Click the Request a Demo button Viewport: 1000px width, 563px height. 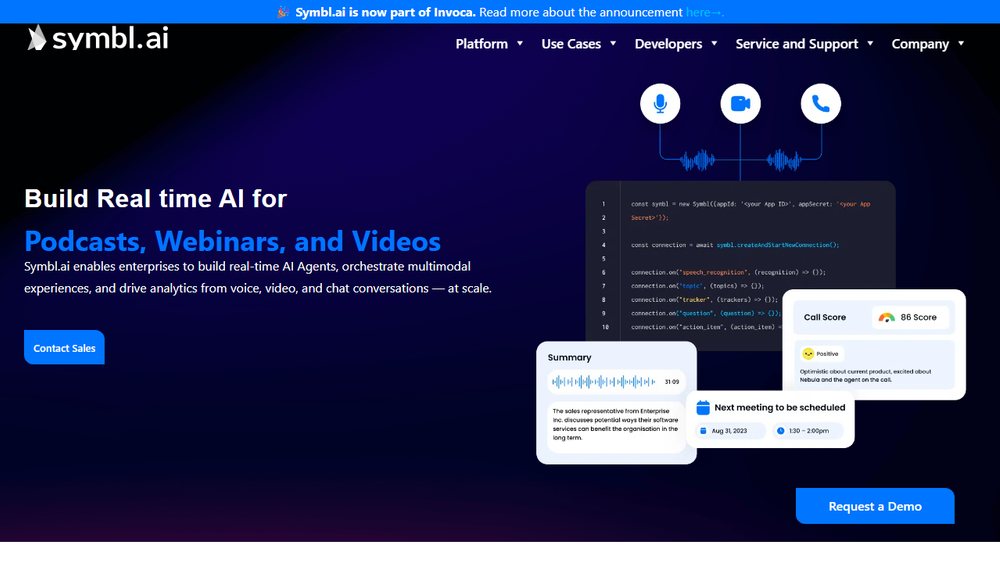tap(875, 506)
